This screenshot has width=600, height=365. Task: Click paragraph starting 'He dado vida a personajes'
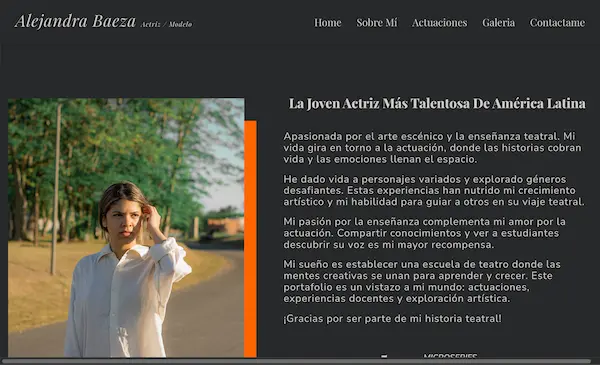click(434, 191)
